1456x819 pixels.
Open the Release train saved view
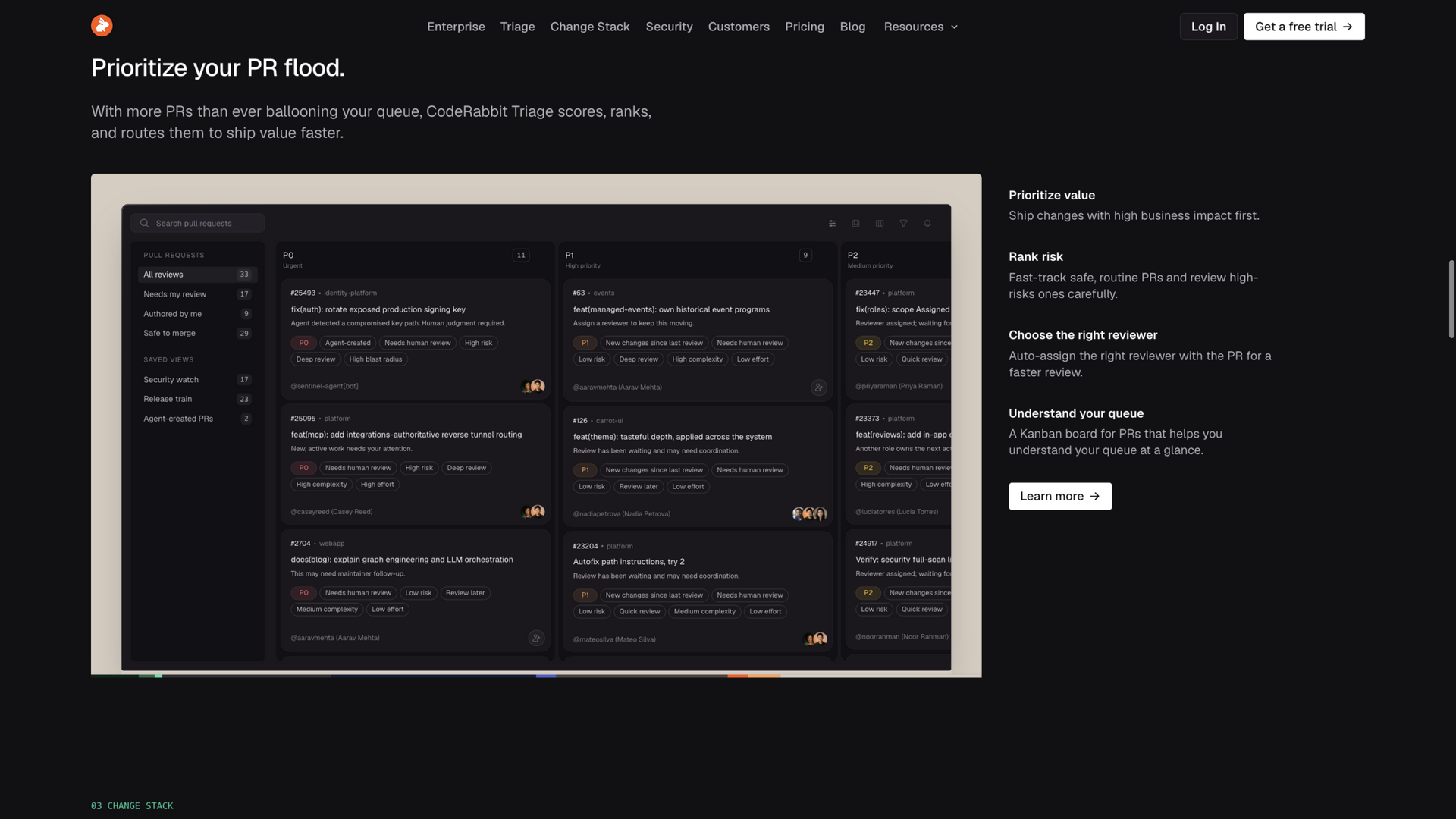pos(197,399)
